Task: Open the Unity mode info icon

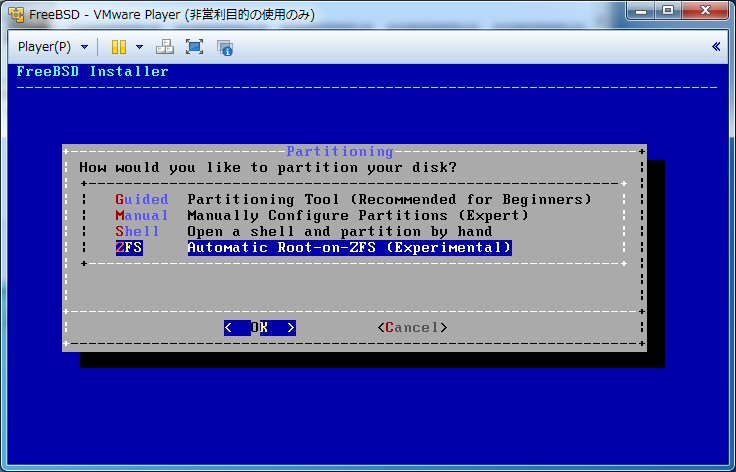Action: (x=225, y=47)
